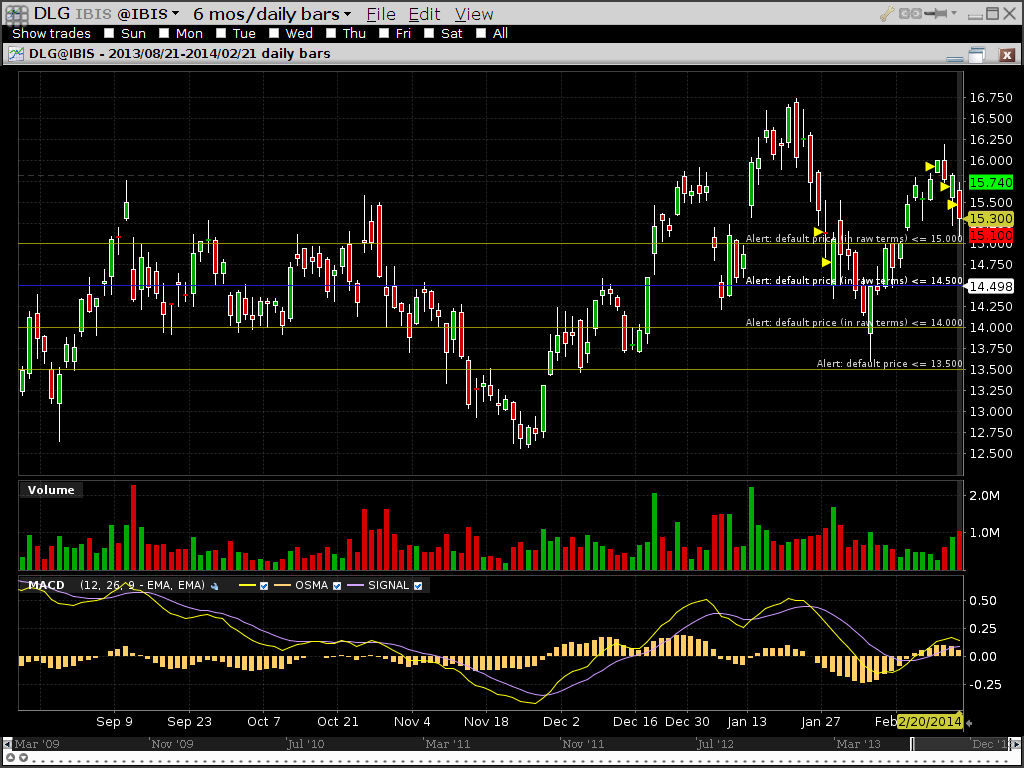Toggle Fri show-trades checkbox
This screenshot has width=1024, height=768.
(384, 33)
